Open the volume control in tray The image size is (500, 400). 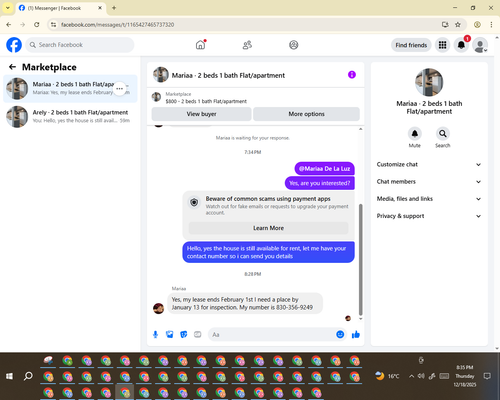tap(421, 376)
